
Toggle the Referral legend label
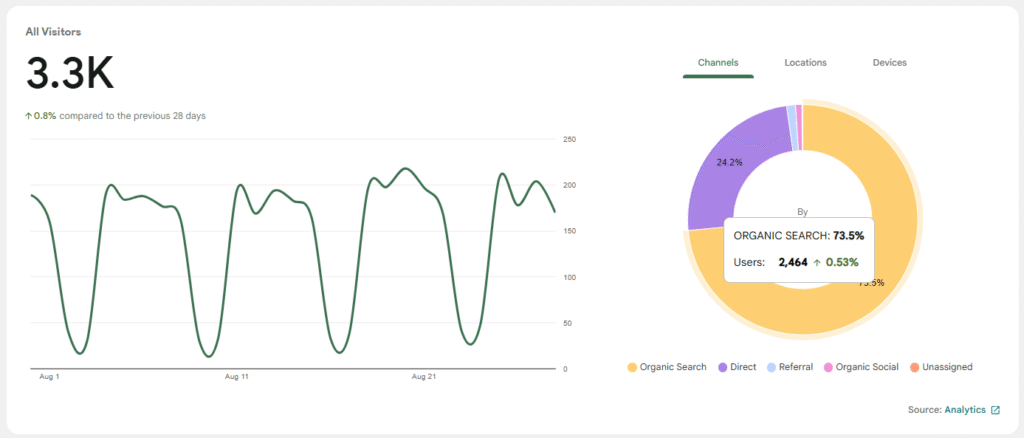795,367
